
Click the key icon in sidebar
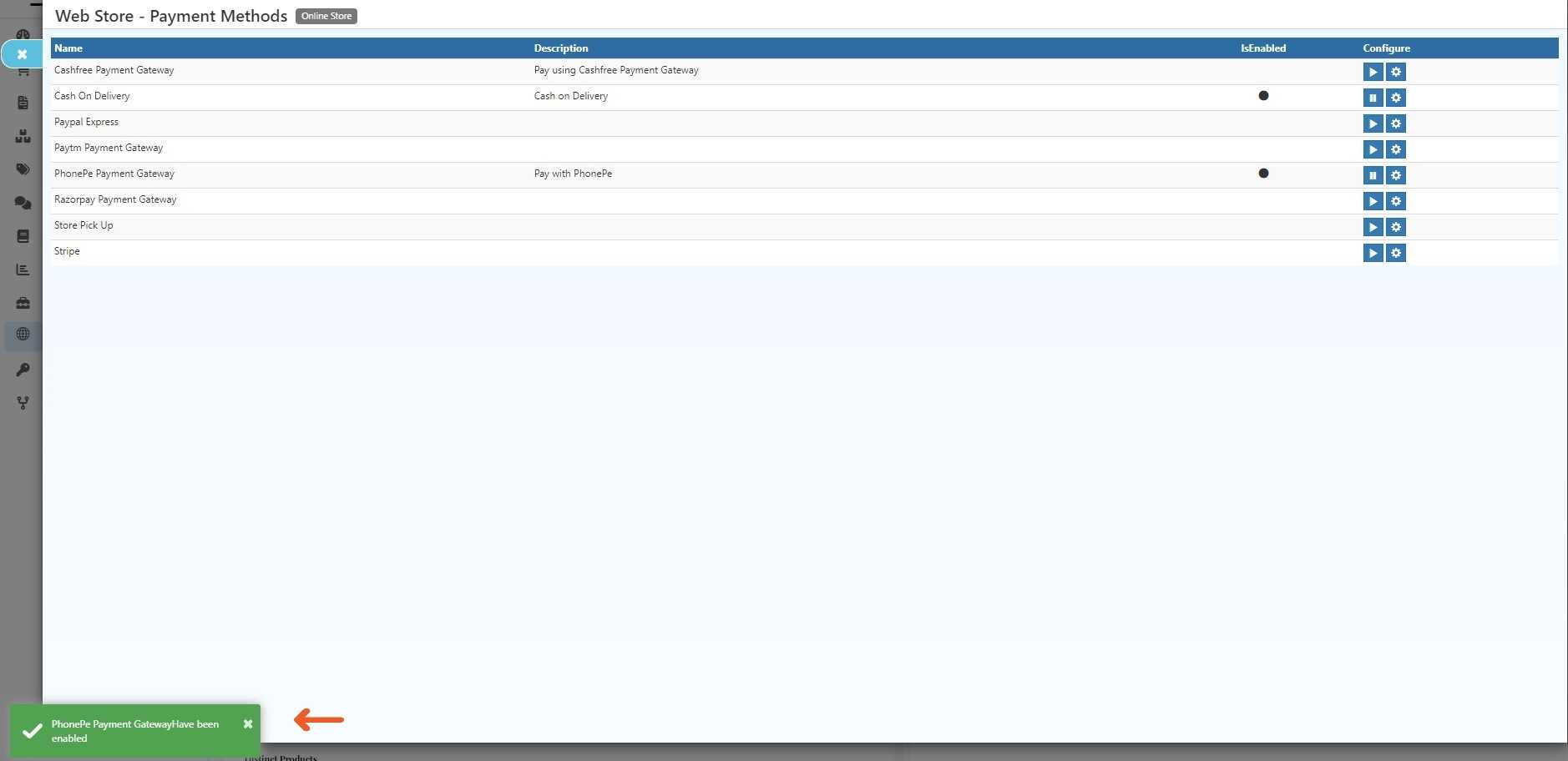23,370
